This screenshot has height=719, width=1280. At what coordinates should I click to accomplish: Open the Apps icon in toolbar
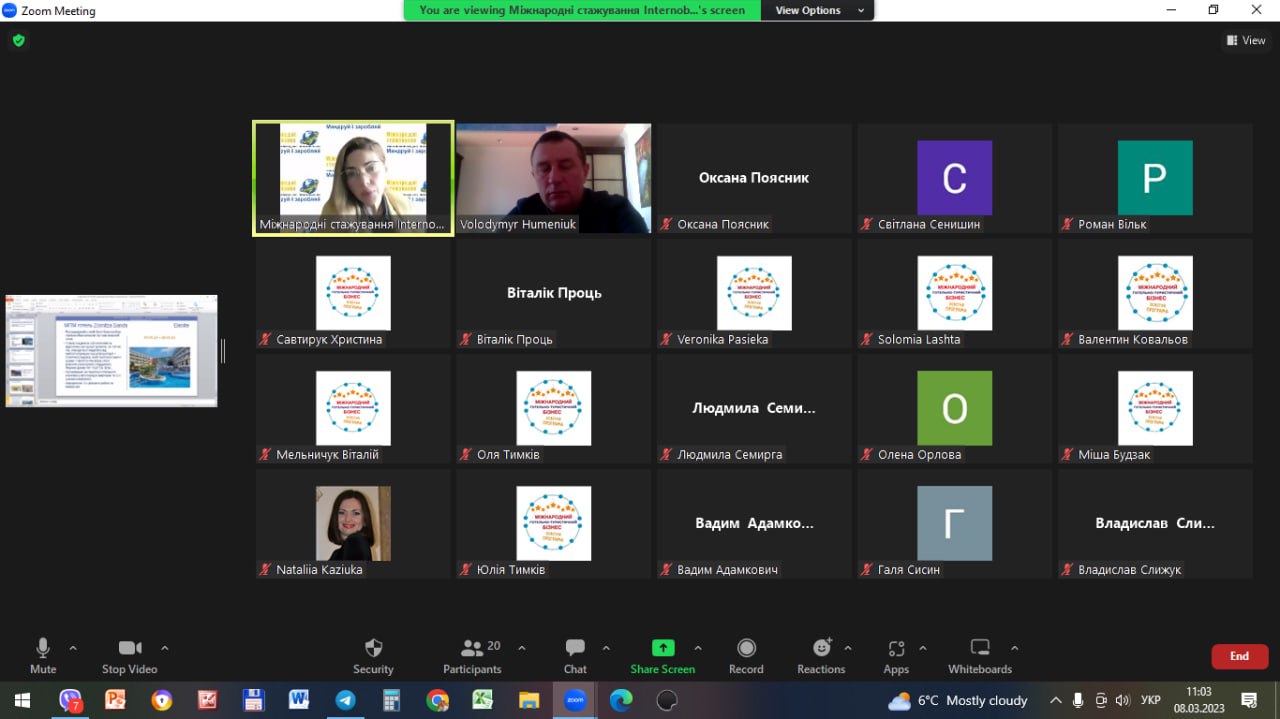(x=896, y=649)
